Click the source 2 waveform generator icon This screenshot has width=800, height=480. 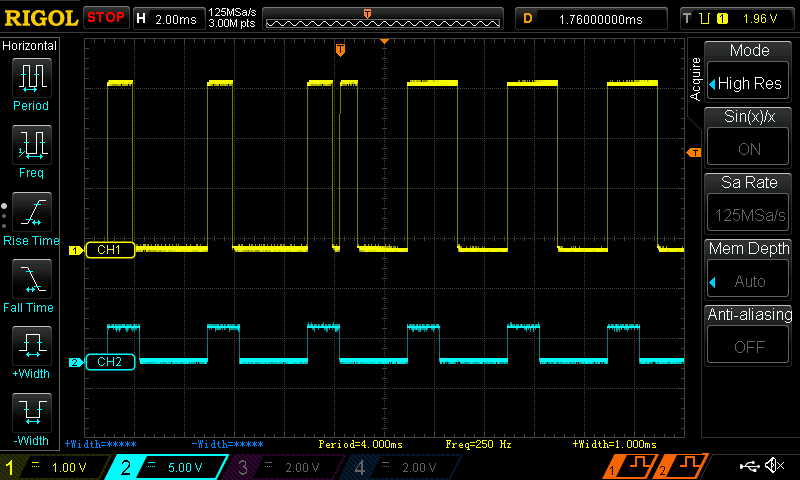(x=681, y=466)
